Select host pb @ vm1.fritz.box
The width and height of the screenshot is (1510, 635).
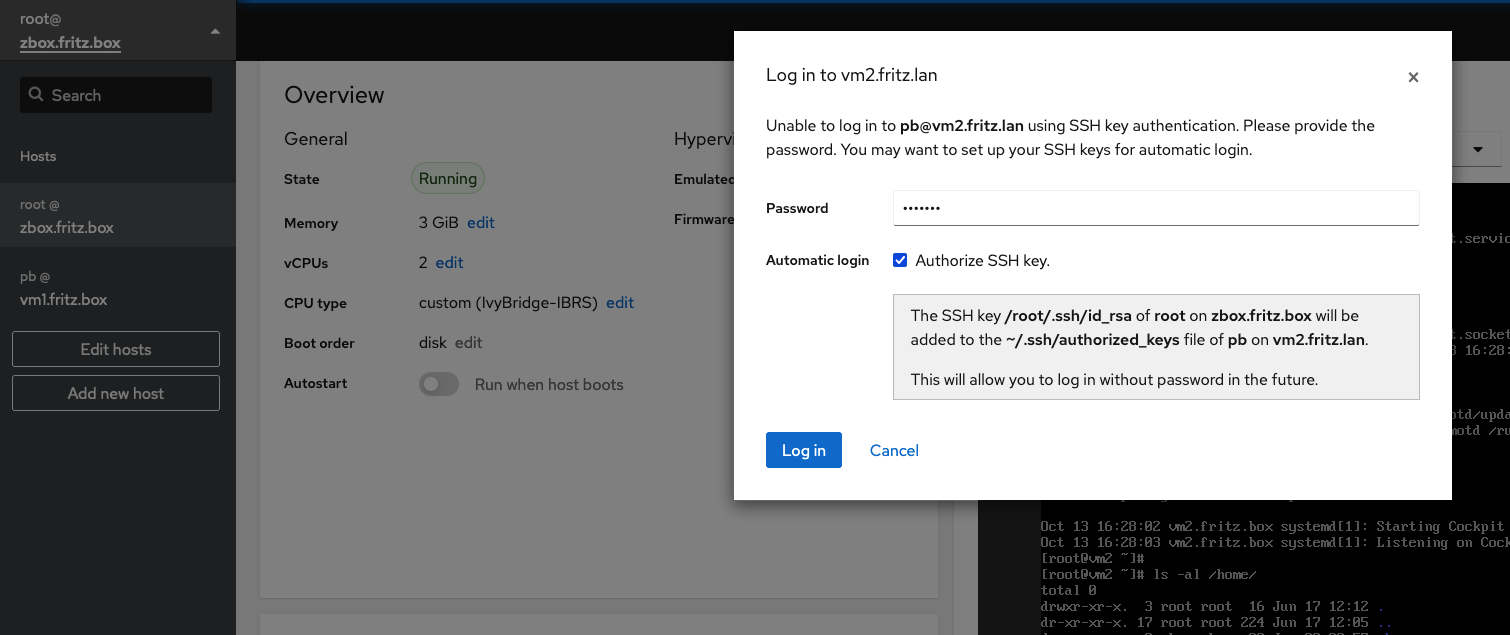117,287
